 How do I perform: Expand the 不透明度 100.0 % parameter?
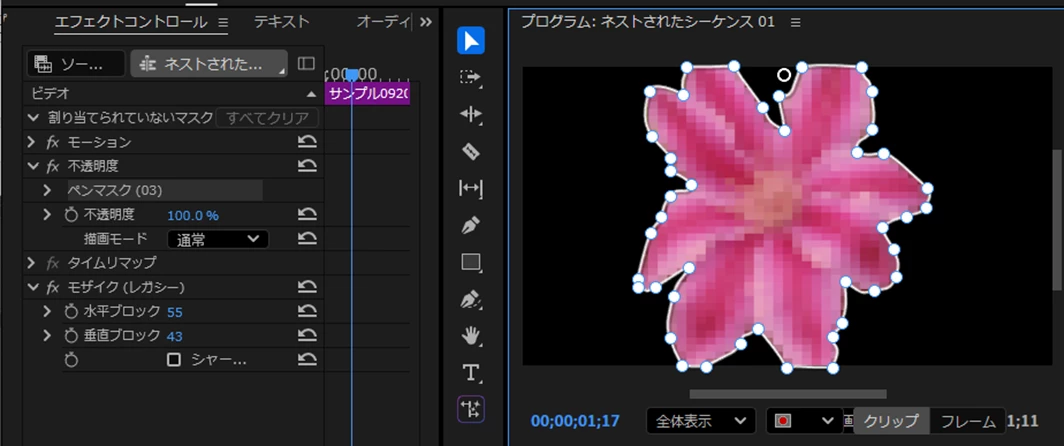[x=48, y=215]
